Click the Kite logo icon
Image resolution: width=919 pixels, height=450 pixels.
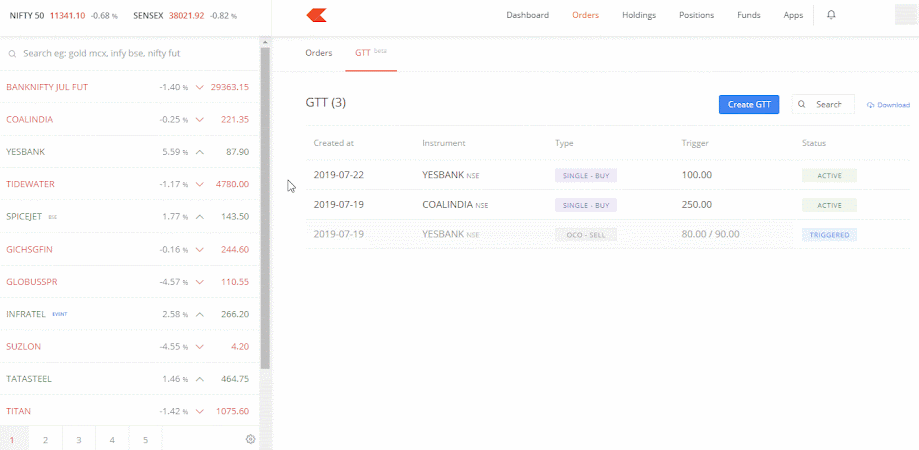pos(316,15)
